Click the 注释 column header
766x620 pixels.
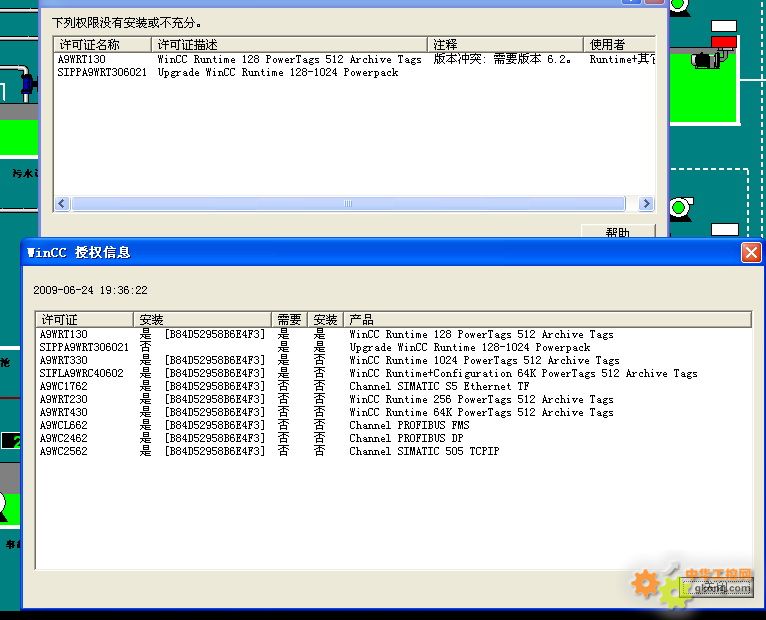(505, 44)
